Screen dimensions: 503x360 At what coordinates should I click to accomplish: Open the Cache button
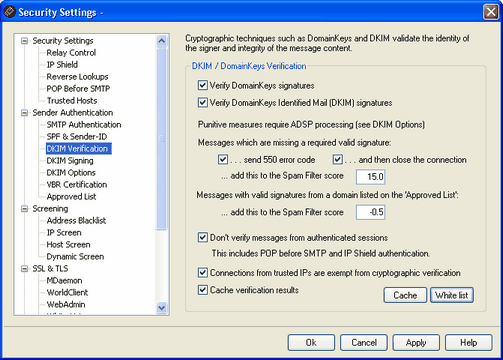[x=405, y=295]
